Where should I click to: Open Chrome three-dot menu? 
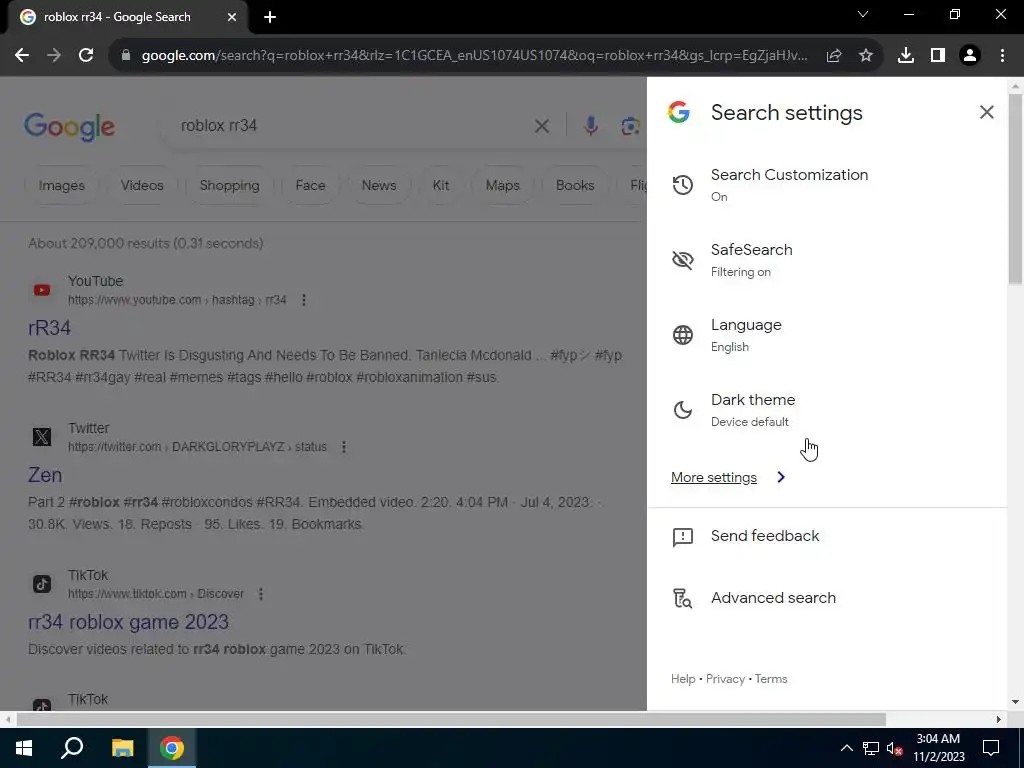pos(1002,56)
